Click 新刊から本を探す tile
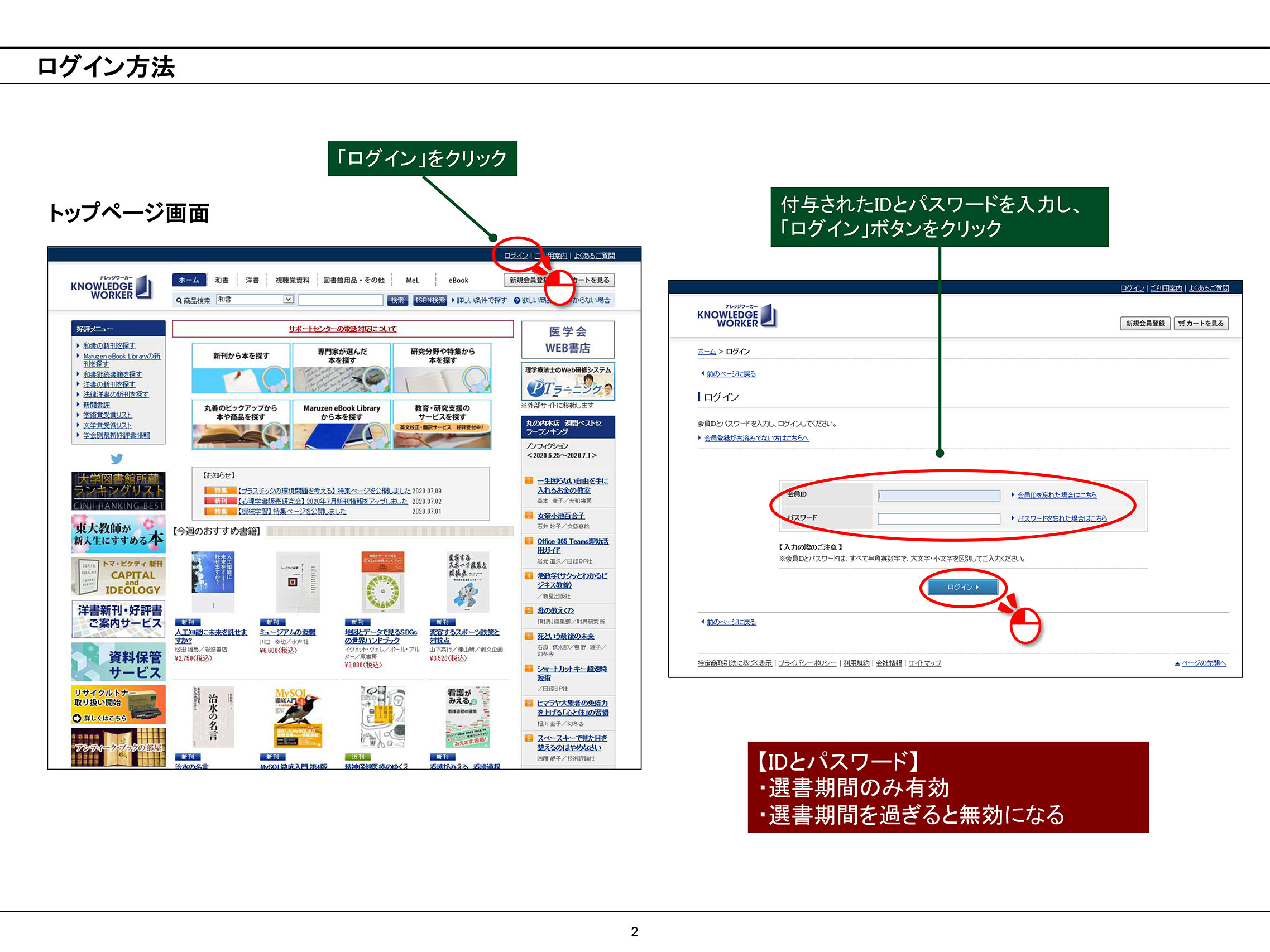Viewport: 1270px width, 952px height. [x=241, y=368]
